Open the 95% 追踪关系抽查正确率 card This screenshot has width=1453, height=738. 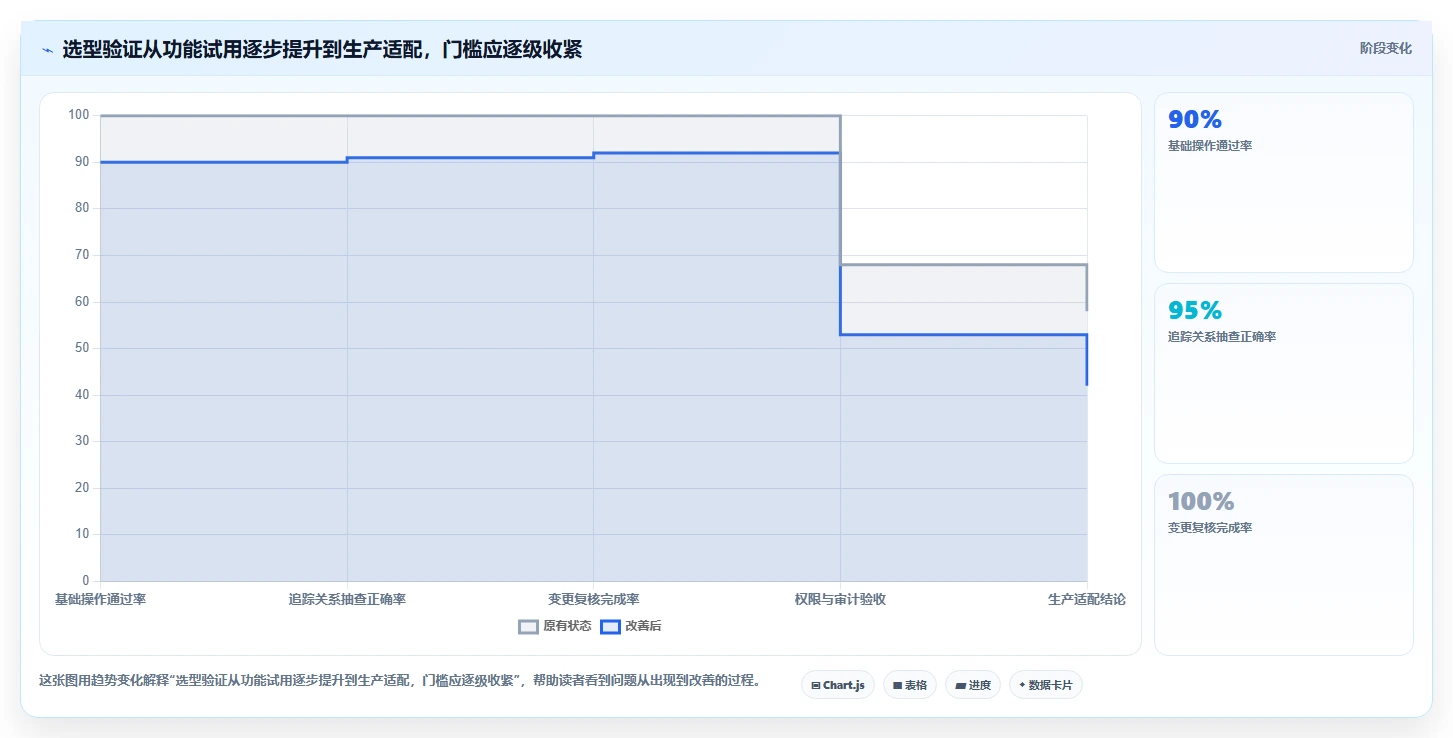pyautogui.click(x=1284, y=374)
